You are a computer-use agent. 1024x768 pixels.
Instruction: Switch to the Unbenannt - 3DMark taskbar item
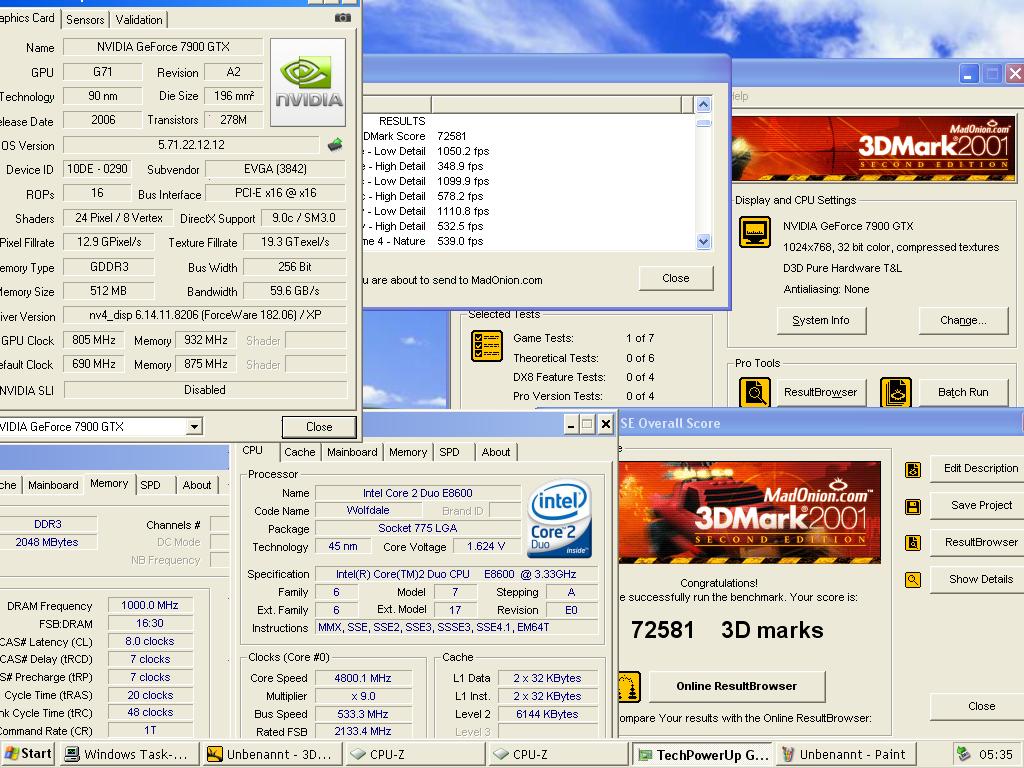(271, 754)
